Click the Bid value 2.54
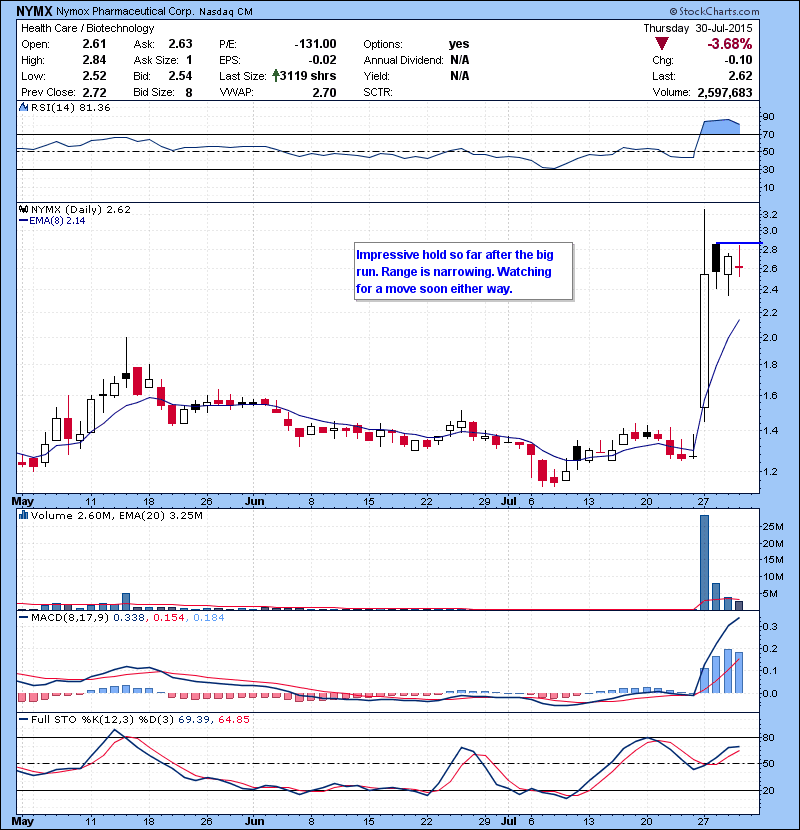 [x=181, y=76]
